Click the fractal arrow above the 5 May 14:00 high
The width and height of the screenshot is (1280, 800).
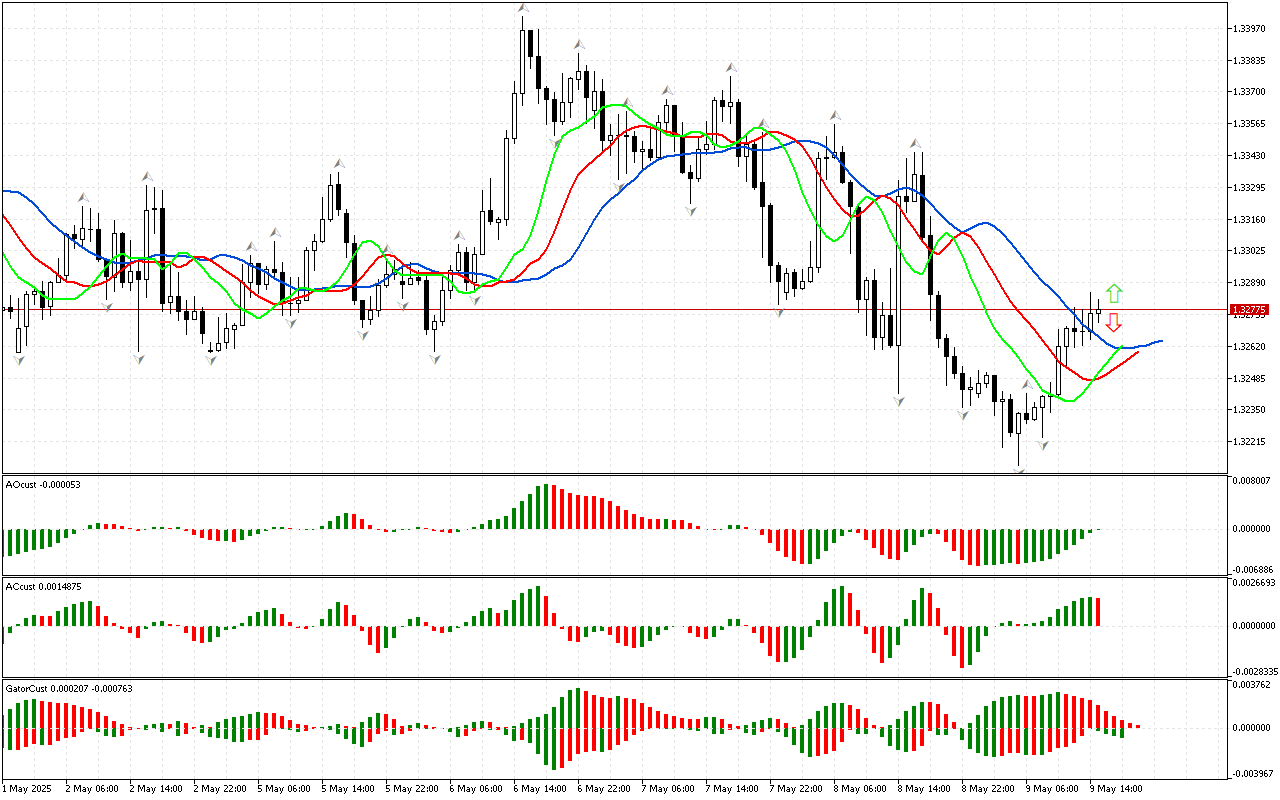pos(339,162)
